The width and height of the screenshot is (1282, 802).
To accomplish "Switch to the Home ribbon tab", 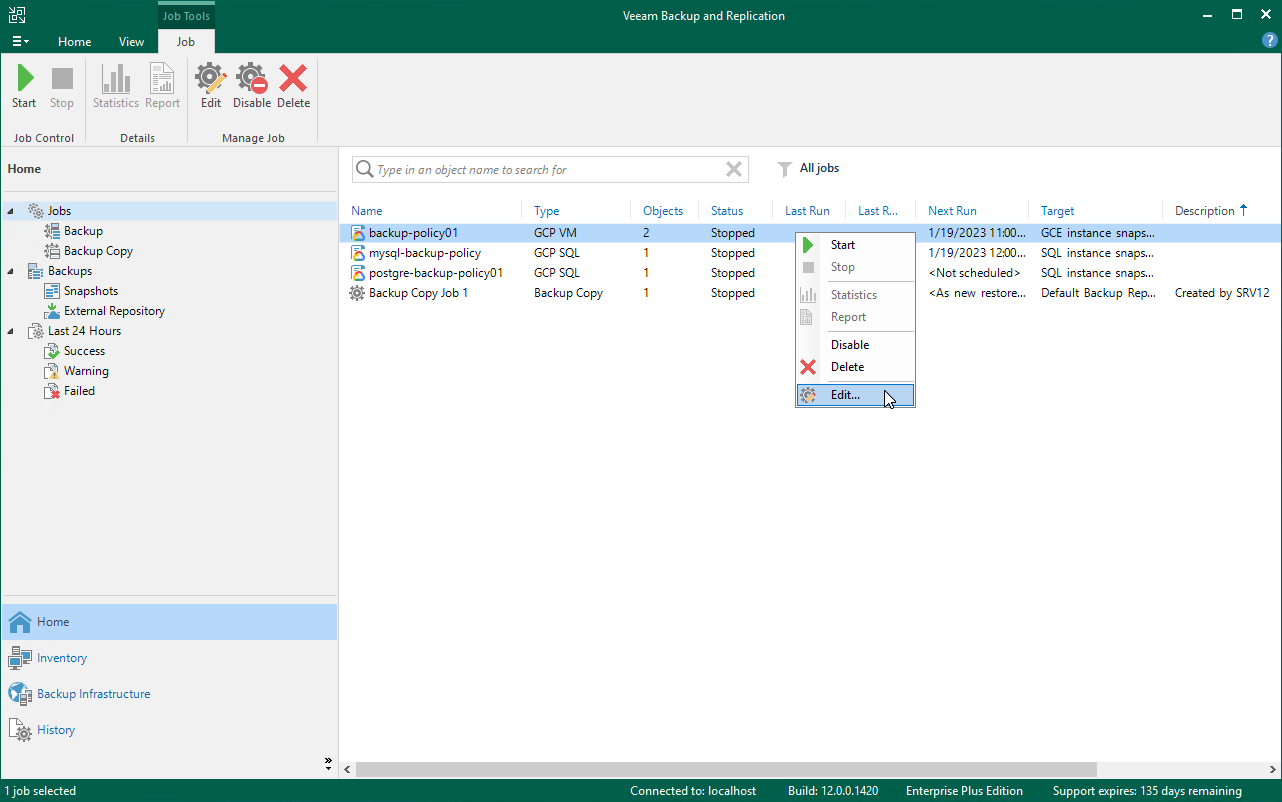I will (x=75, y=42).
